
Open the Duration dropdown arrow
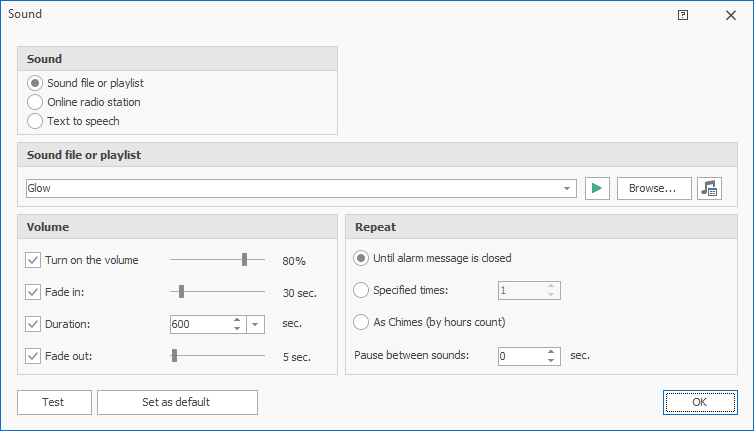pos(255,324)
